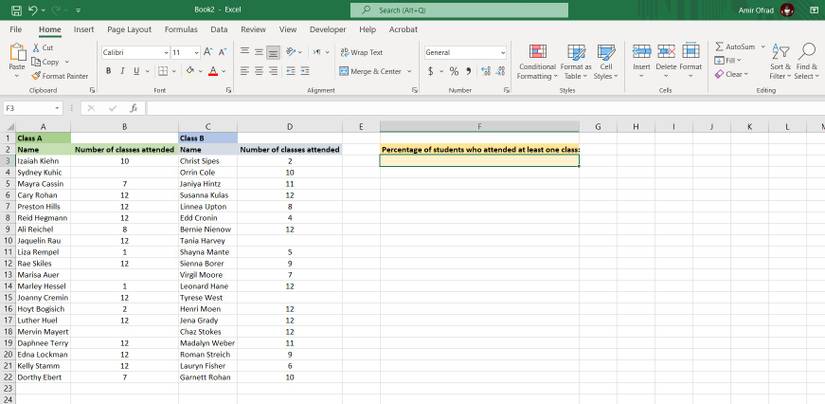
Task: Click the Merge & Center button
Action: [x=370, y=71]
